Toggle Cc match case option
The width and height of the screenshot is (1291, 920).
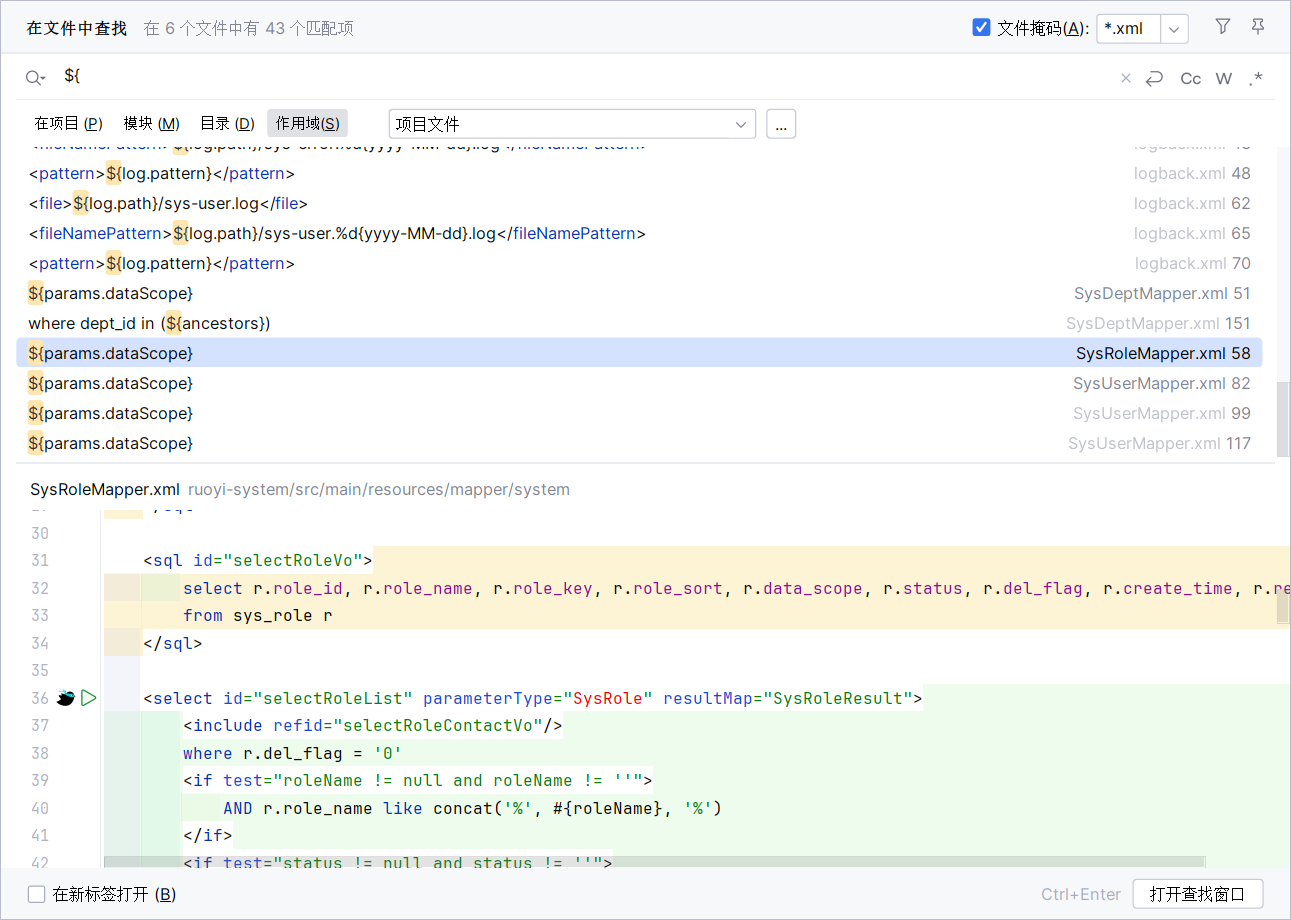(1190, 78)
